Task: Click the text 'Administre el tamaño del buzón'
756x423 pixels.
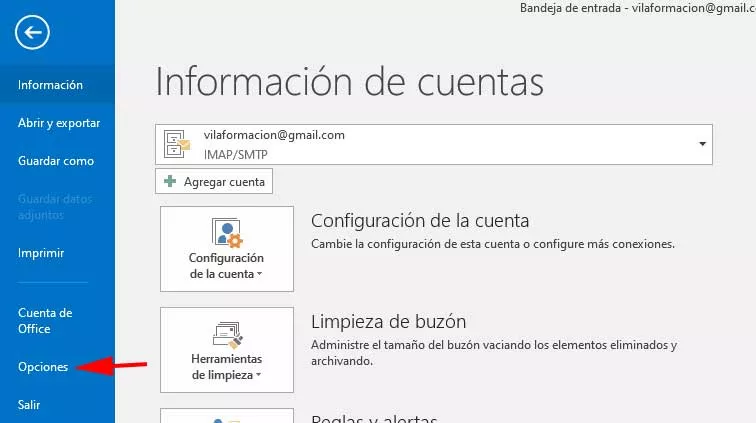Action: [396, 345]
